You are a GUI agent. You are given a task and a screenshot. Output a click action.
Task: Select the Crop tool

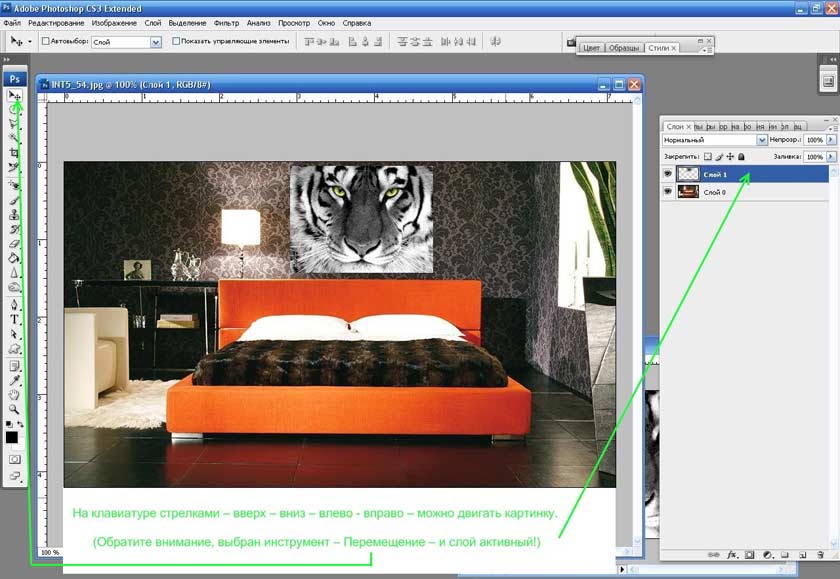click(x=14, y=152)
